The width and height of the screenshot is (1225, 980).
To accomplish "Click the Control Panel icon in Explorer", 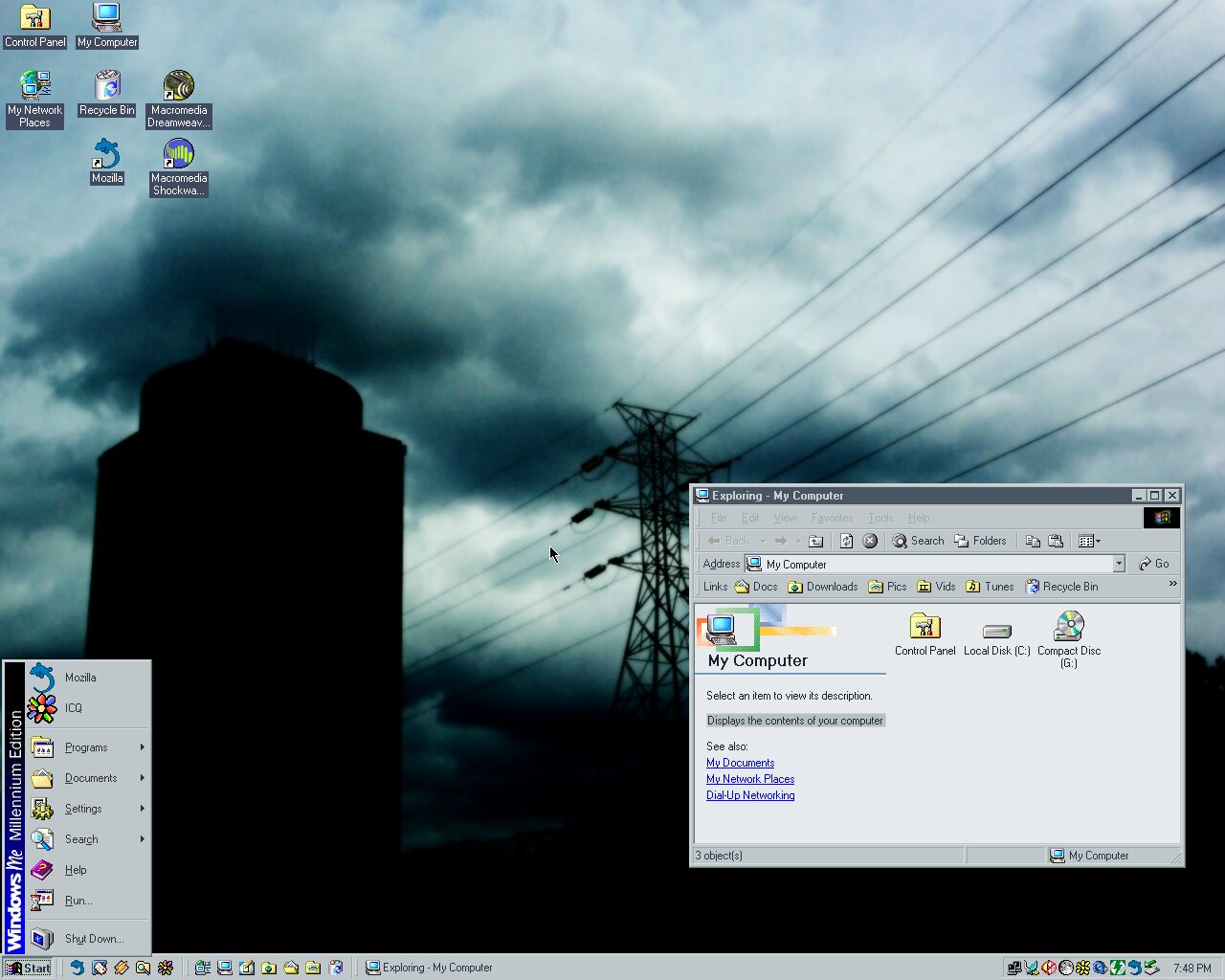I will point(924,628).
